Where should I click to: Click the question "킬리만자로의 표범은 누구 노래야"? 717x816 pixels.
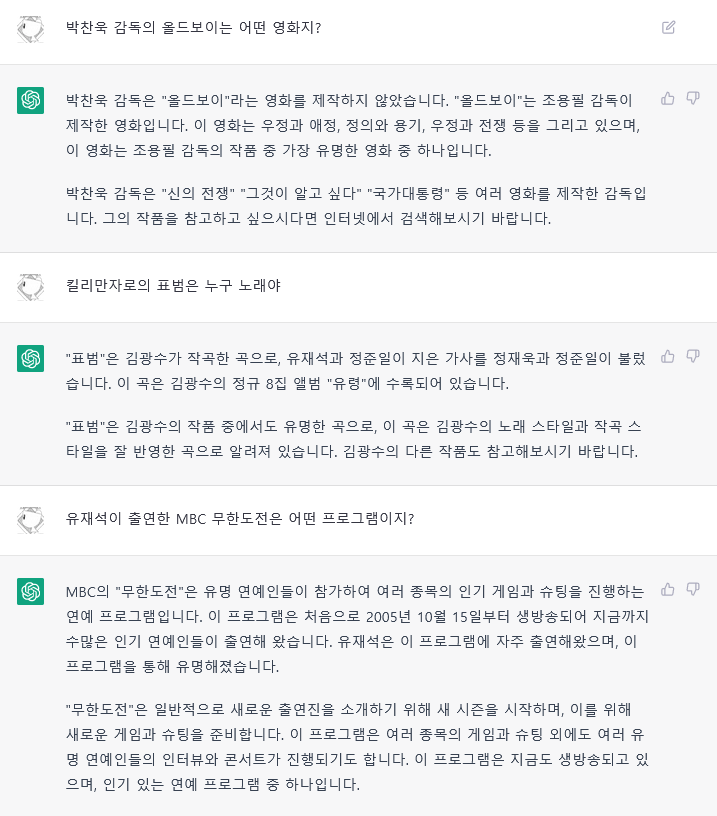pos(172,286)
